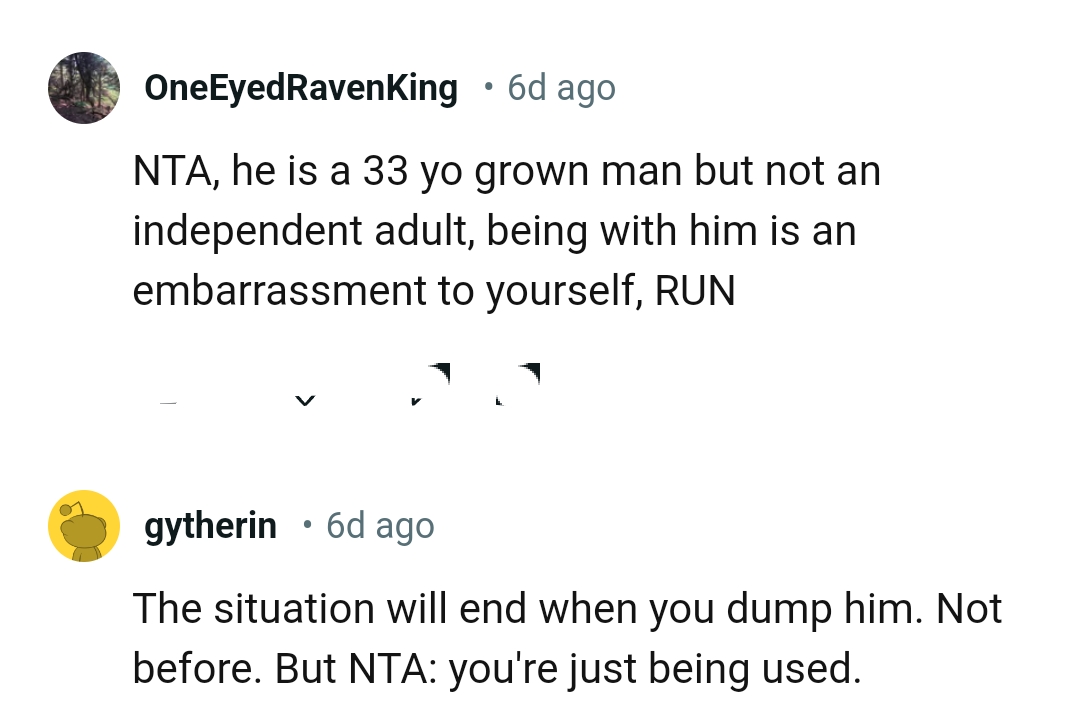Click the rightmost forward arrow icon
Image resolution: width=1080 pixels, height=727 pixels.
[520, 385]
